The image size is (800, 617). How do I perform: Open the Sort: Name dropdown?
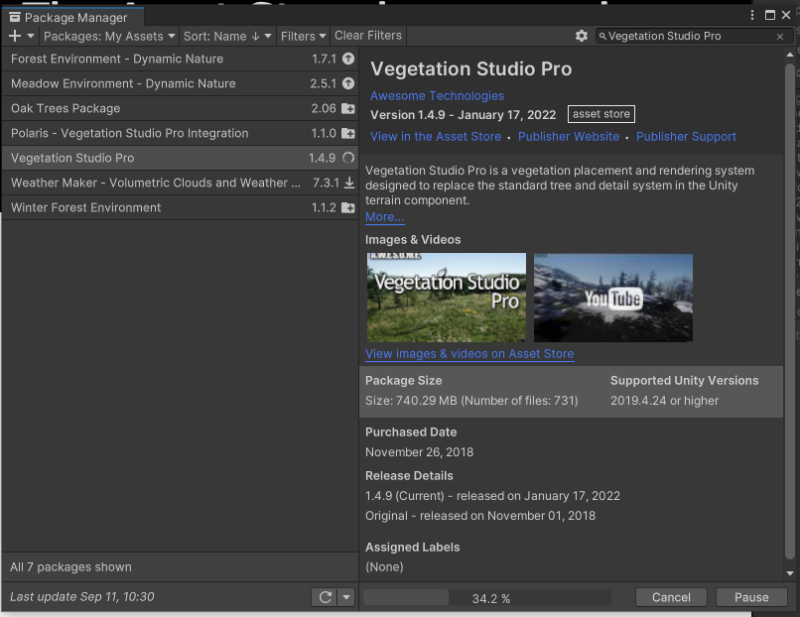(x=226, y=35)
